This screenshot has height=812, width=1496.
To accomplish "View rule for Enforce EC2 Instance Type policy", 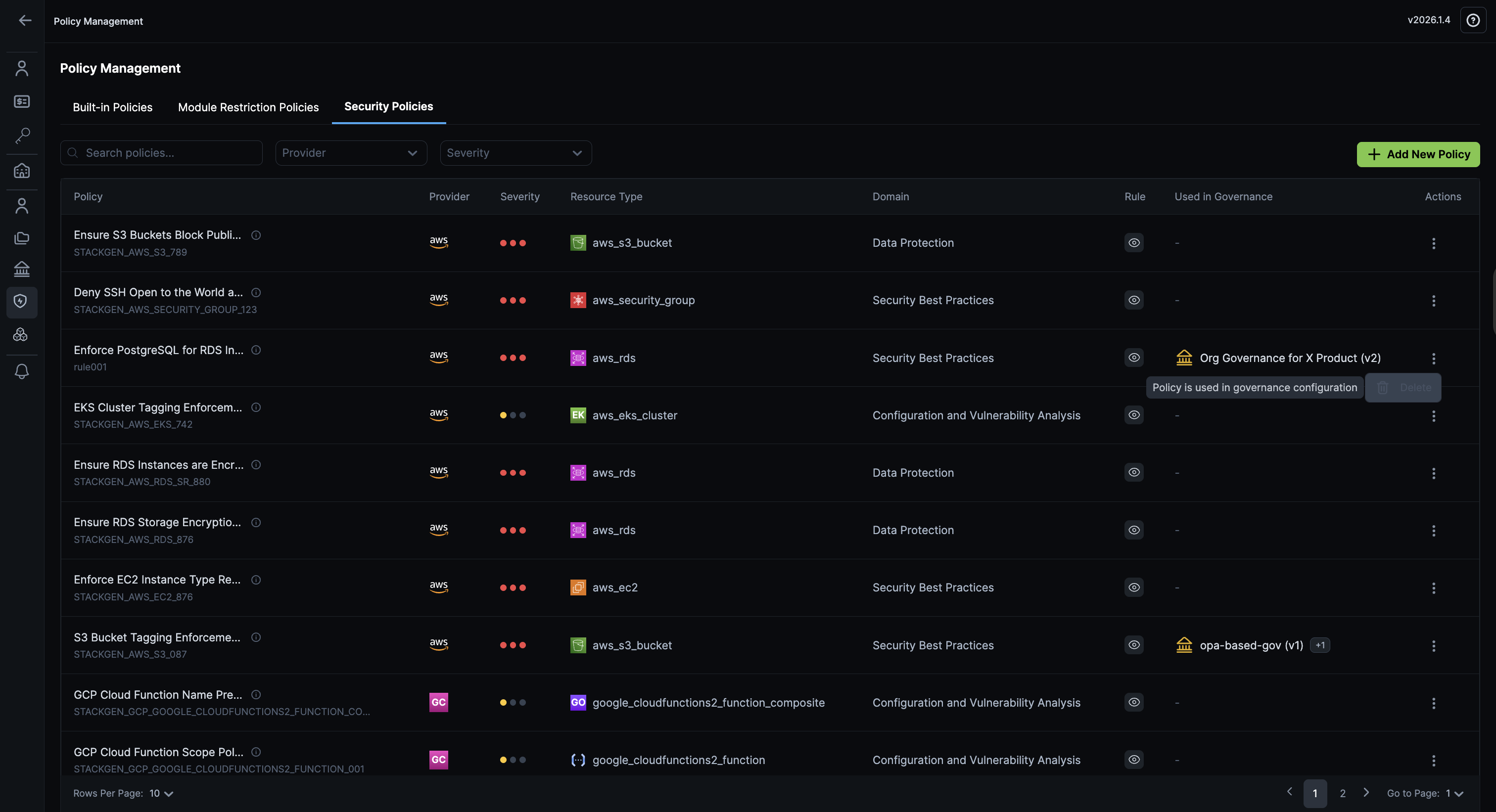I will click(x=1133, y=587).
